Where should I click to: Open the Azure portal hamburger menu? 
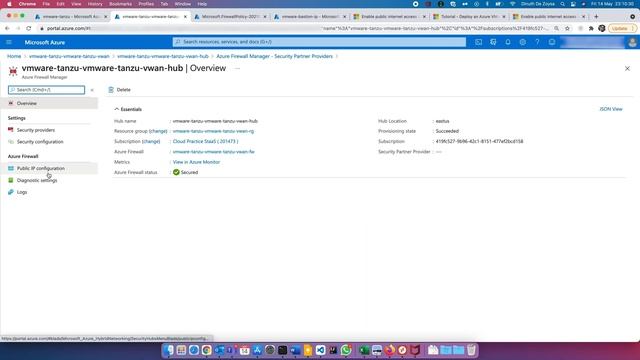click(9, 42)
